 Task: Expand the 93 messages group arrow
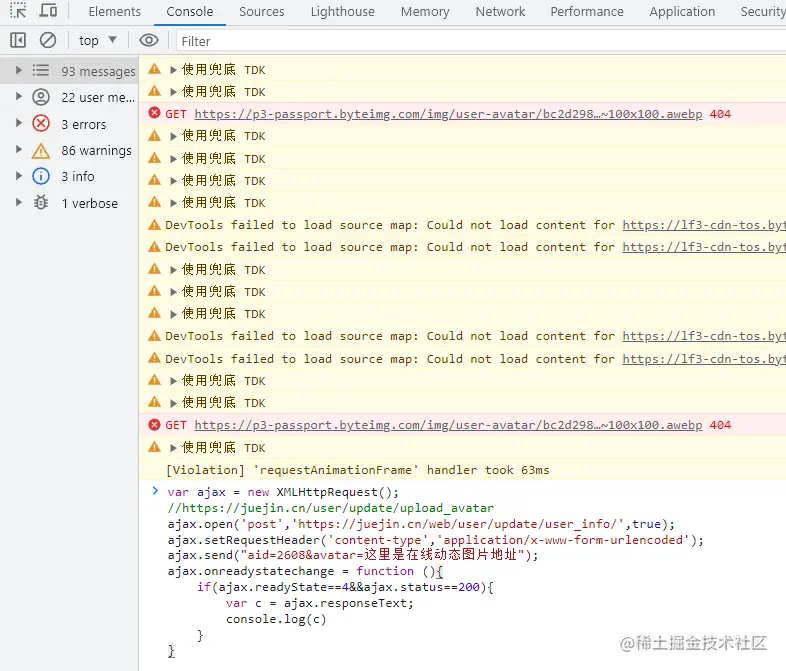(19, 70)
